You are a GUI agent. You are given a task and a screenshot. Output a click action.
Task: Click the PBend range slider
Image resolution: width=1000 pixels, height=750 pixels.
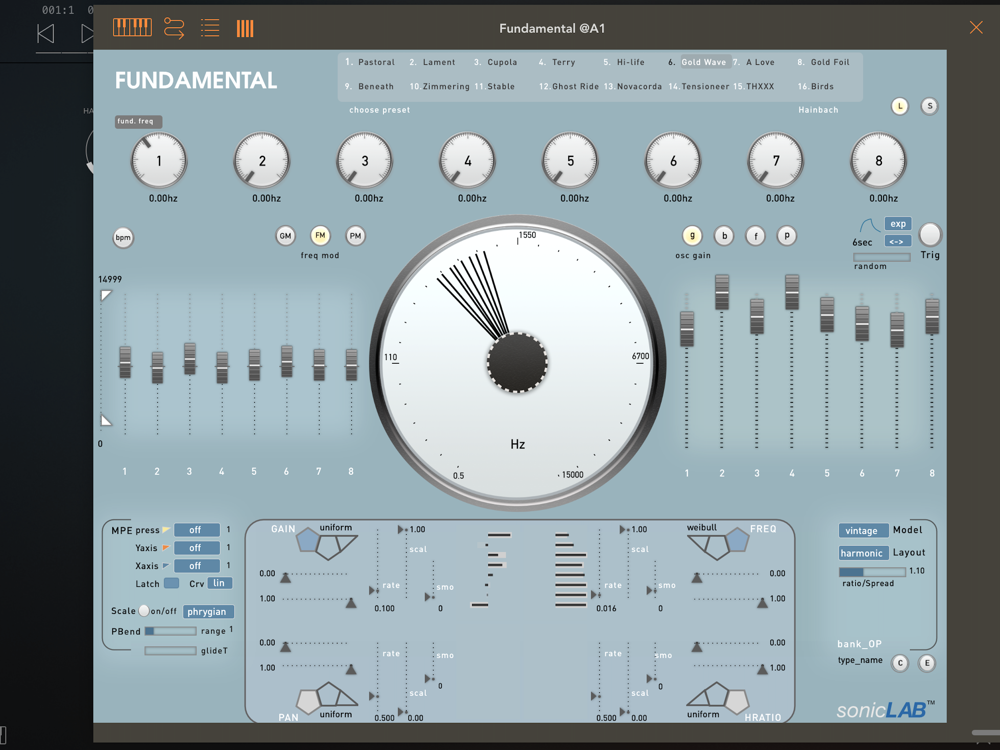click(170, 631)
